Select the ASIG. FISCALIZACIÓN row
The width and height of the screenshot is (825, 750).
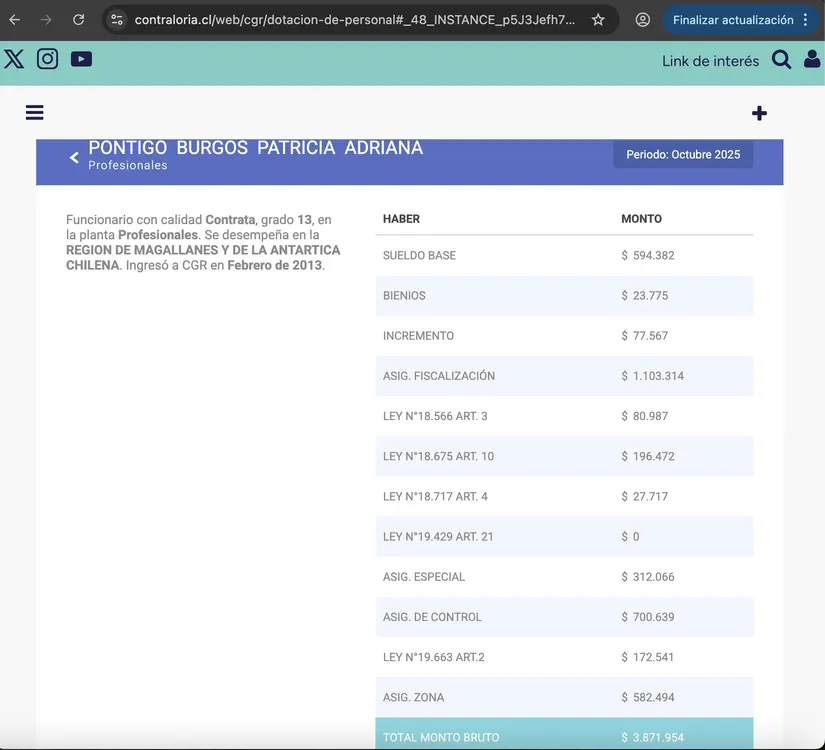(x=564, y=376)
